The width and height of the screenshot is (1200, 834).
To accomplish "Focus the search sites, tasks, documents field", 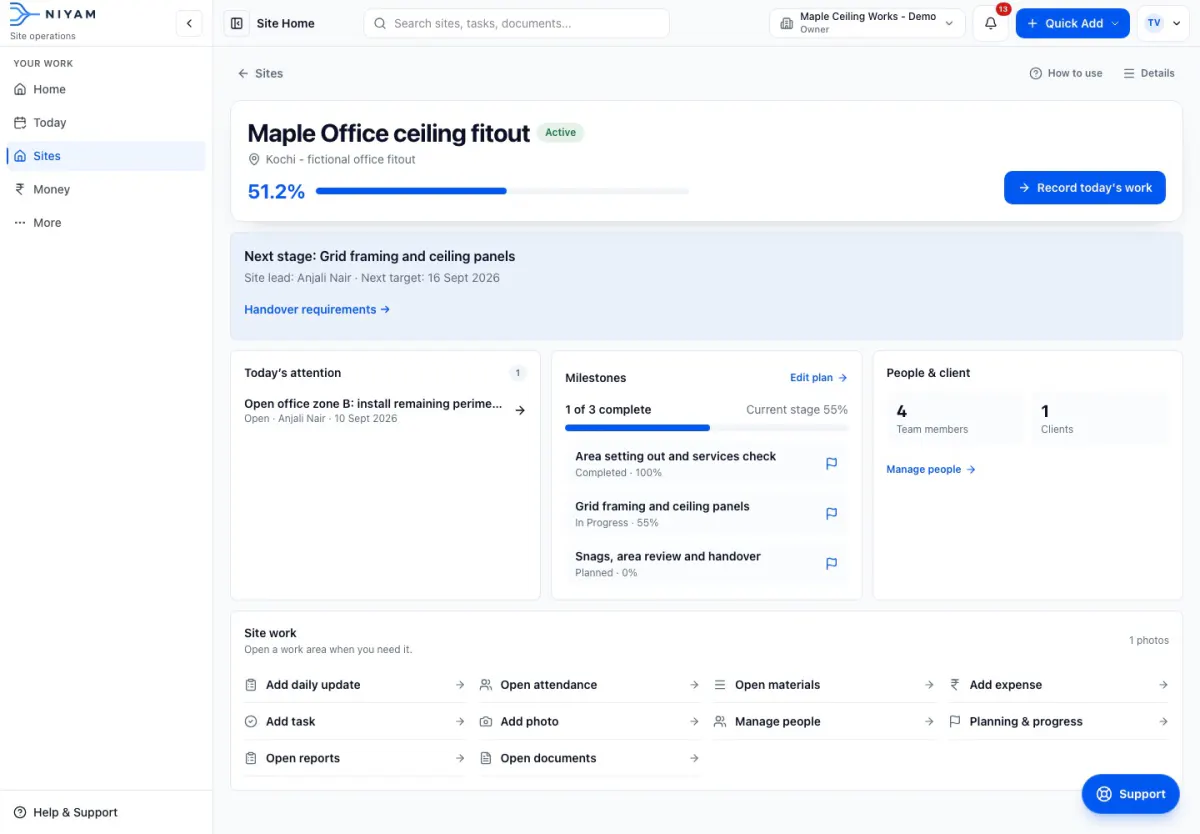I will [x=516, y=23].
